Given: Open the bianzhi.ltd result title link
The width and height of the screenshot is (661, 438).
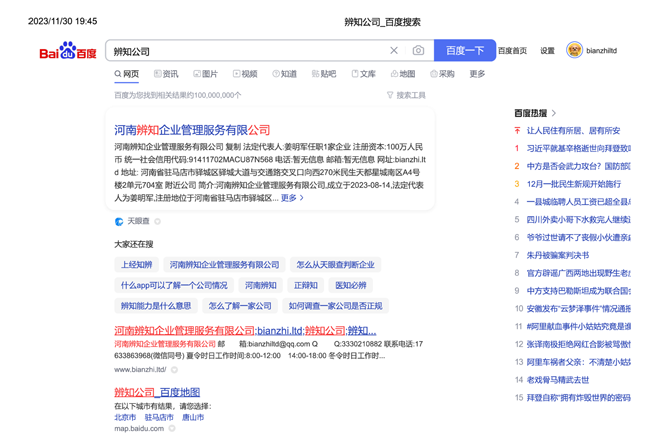Looking at the screenshot, I should pos(245,331).
